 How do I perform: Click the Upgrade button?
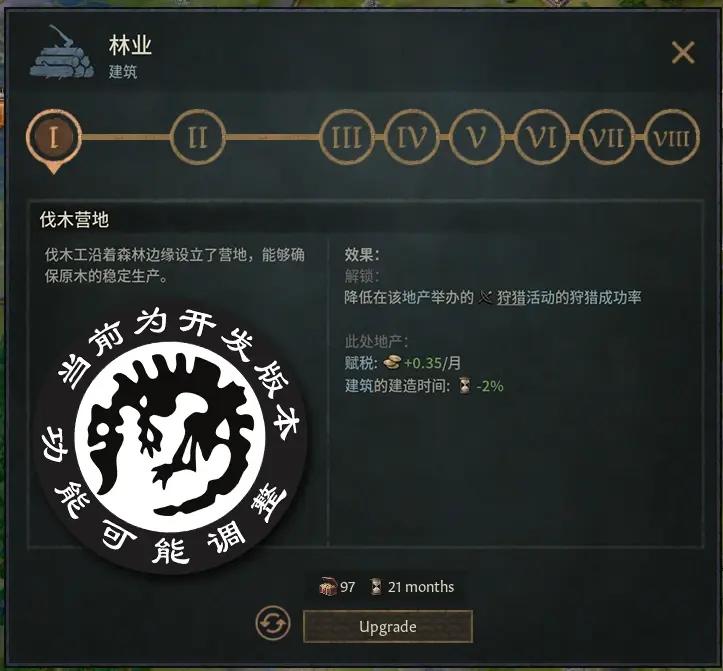(x=388, y=626)
